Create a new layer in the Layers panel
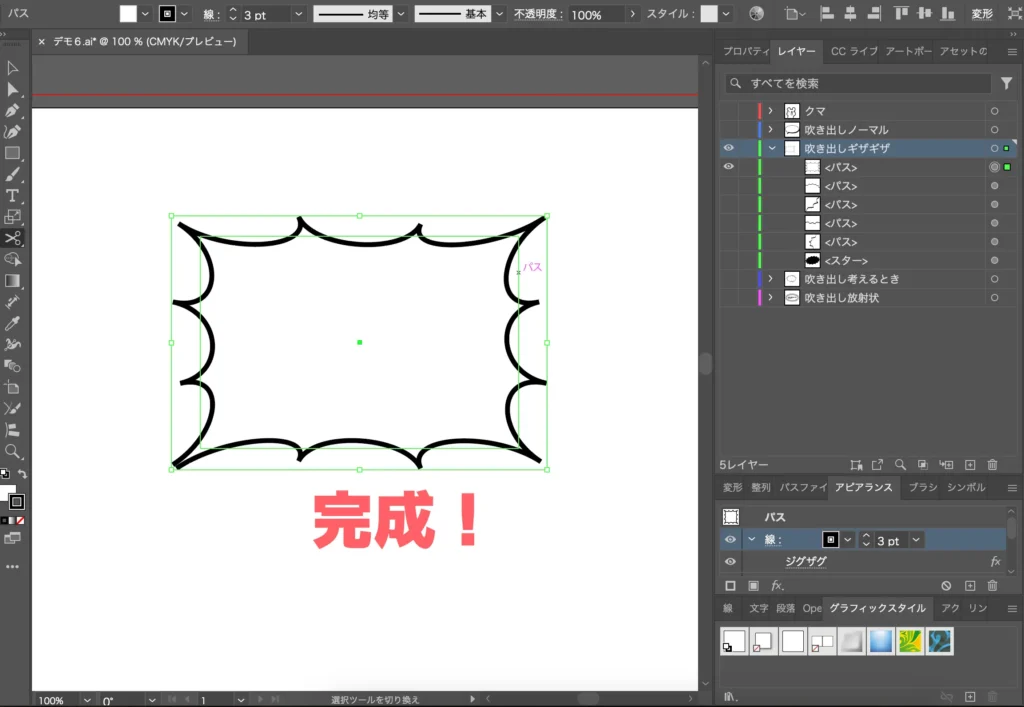The height and width of the screenshot is (707, 1024). pos(968,465)
